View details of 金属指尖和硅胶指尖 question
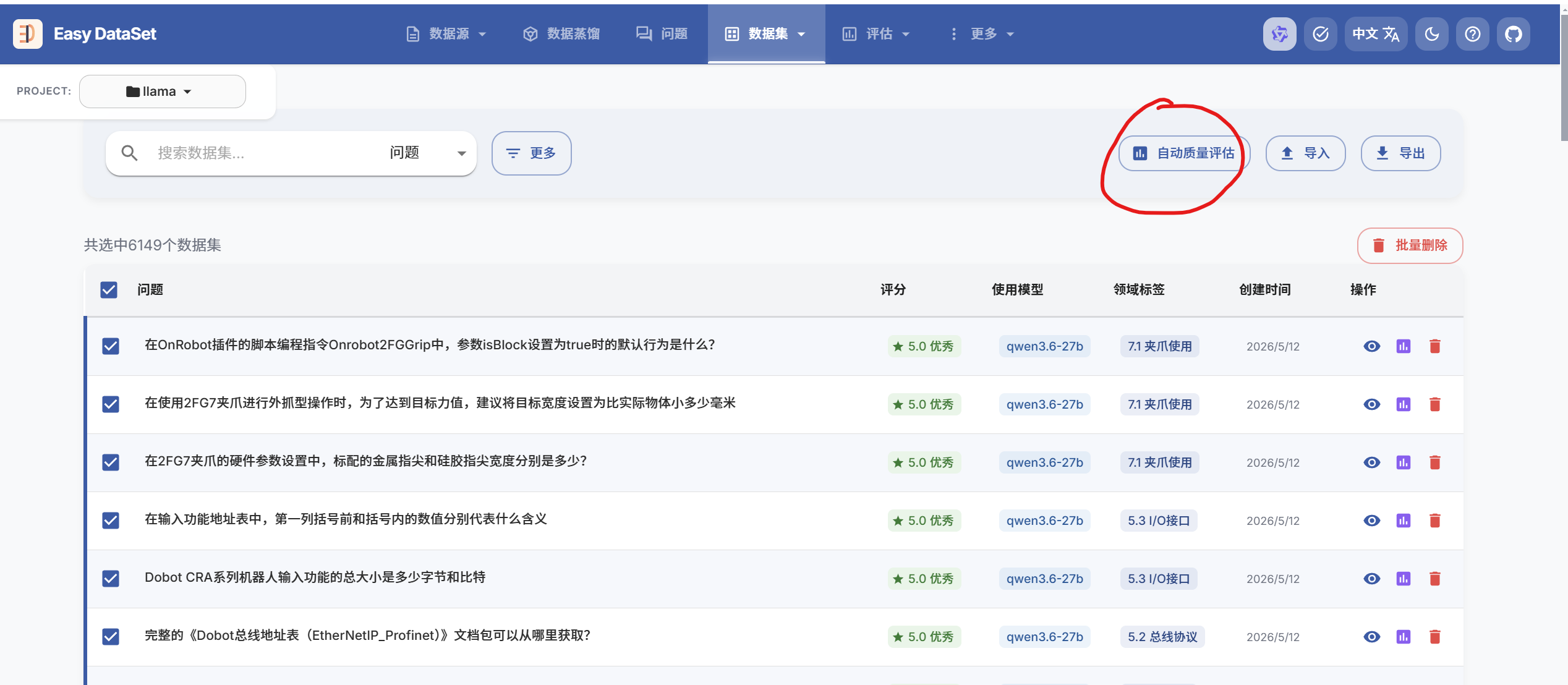This screenshot has height=685, width=1568. [1372, 462]
